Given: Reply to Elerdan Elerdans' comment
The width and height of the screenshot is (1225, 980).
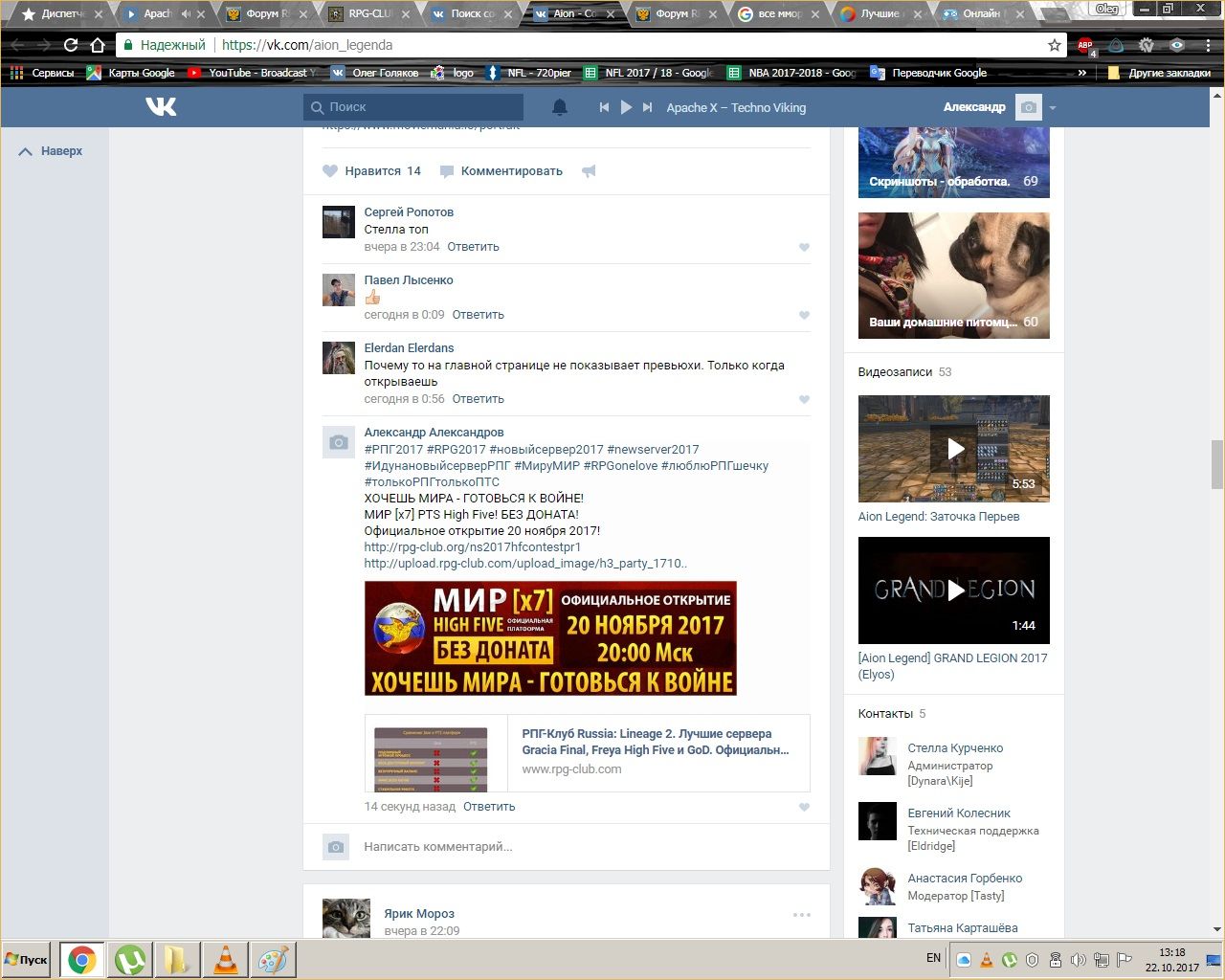Looking at the screenshot, I should (478, 399).
